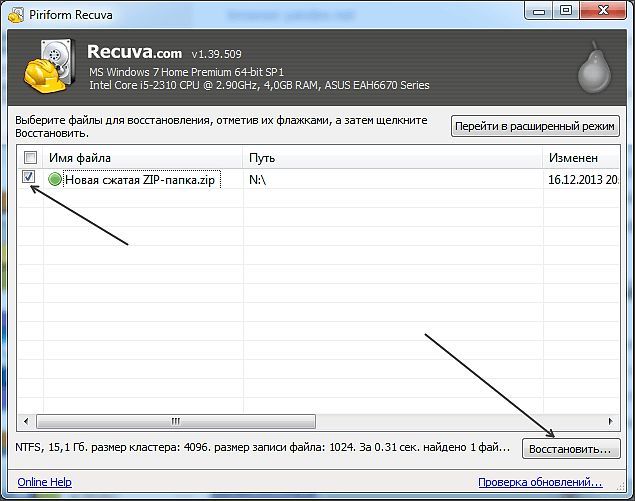Sort by Путь column header
The height and width of the screenshot is (501, 635).
pos(393,158)
